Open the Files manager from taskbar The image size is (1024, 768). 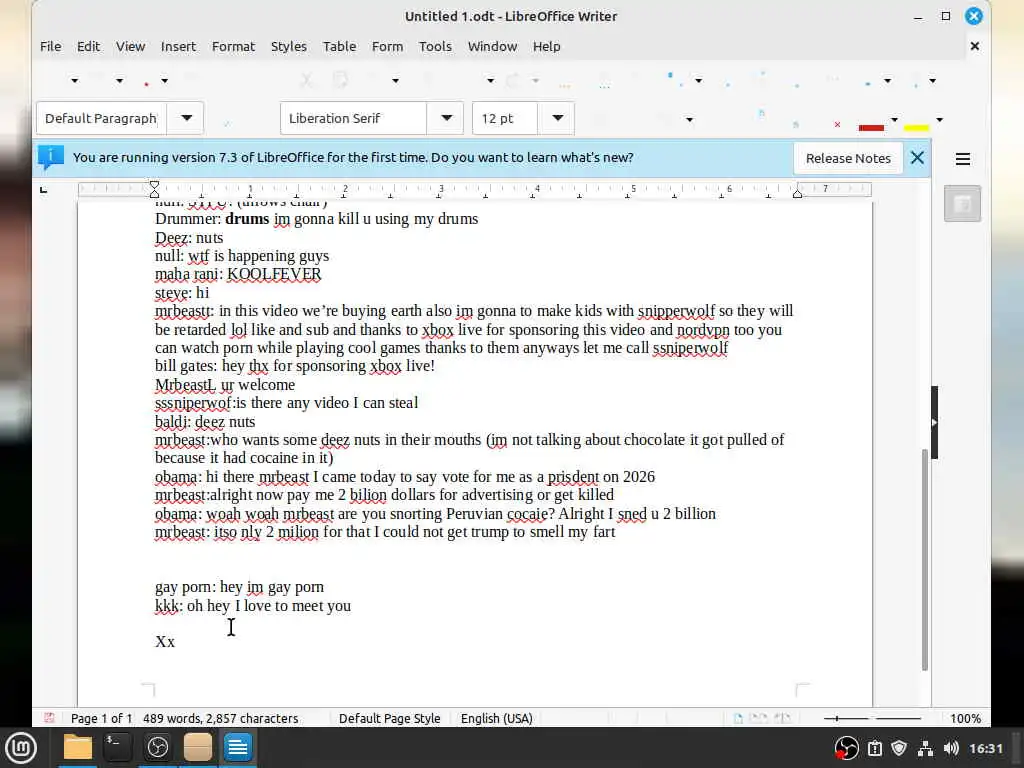pos(78,747)
